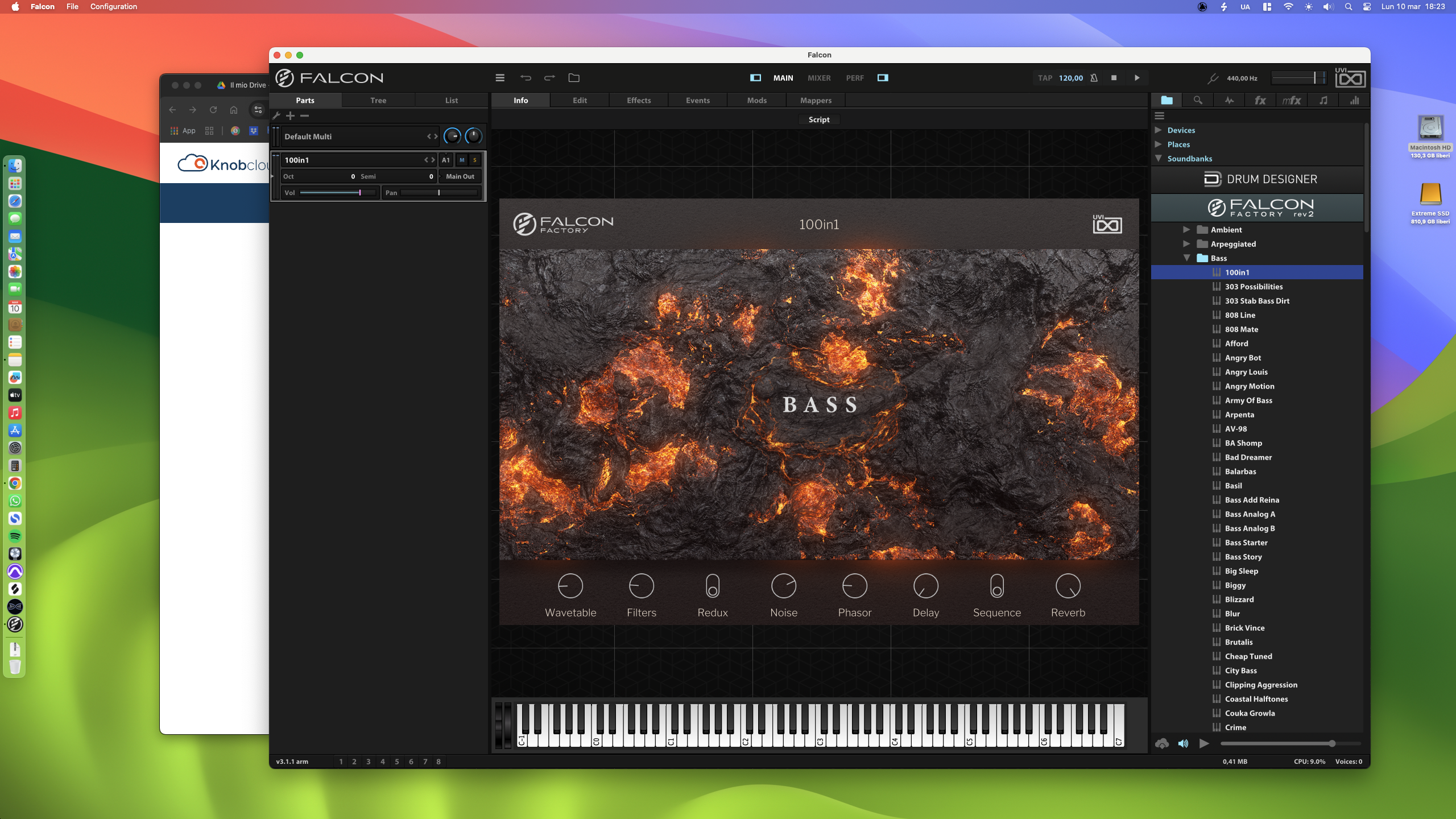Image resolution: width=1456 pixels, height=819 pixels.
Task: Adjust the master volume slider top right
Action: pos(1298,78)
